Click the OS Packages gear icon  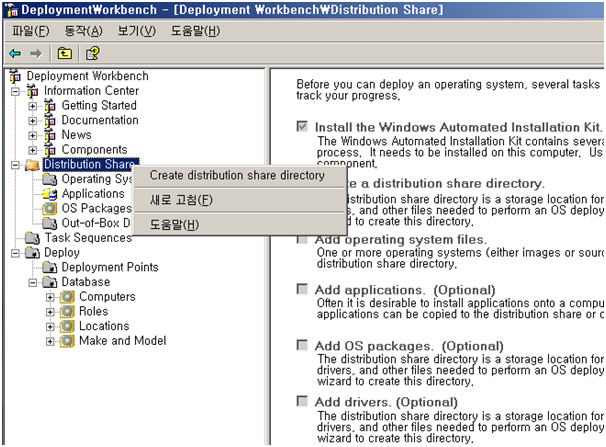coord(50,209)
